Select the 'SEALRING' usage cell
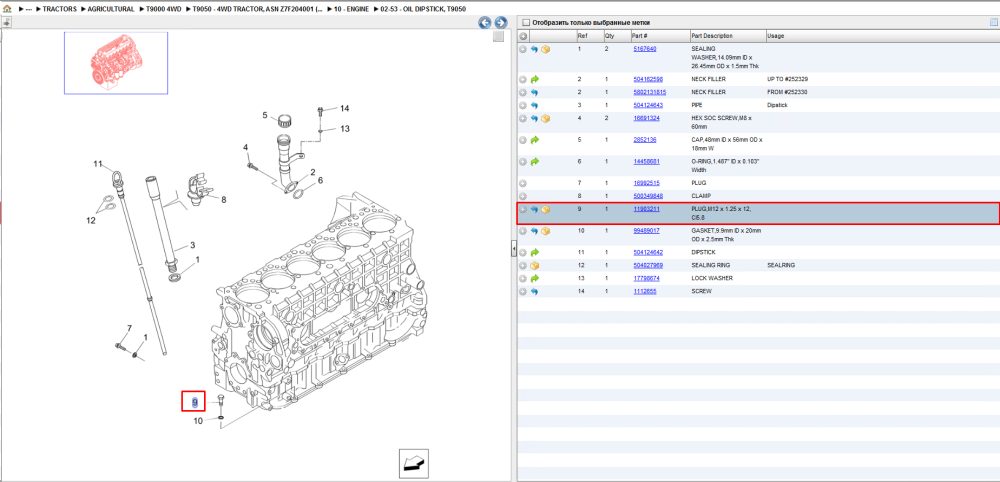Viewport: 1000px width, 482px height. click(x=781, y=265)
